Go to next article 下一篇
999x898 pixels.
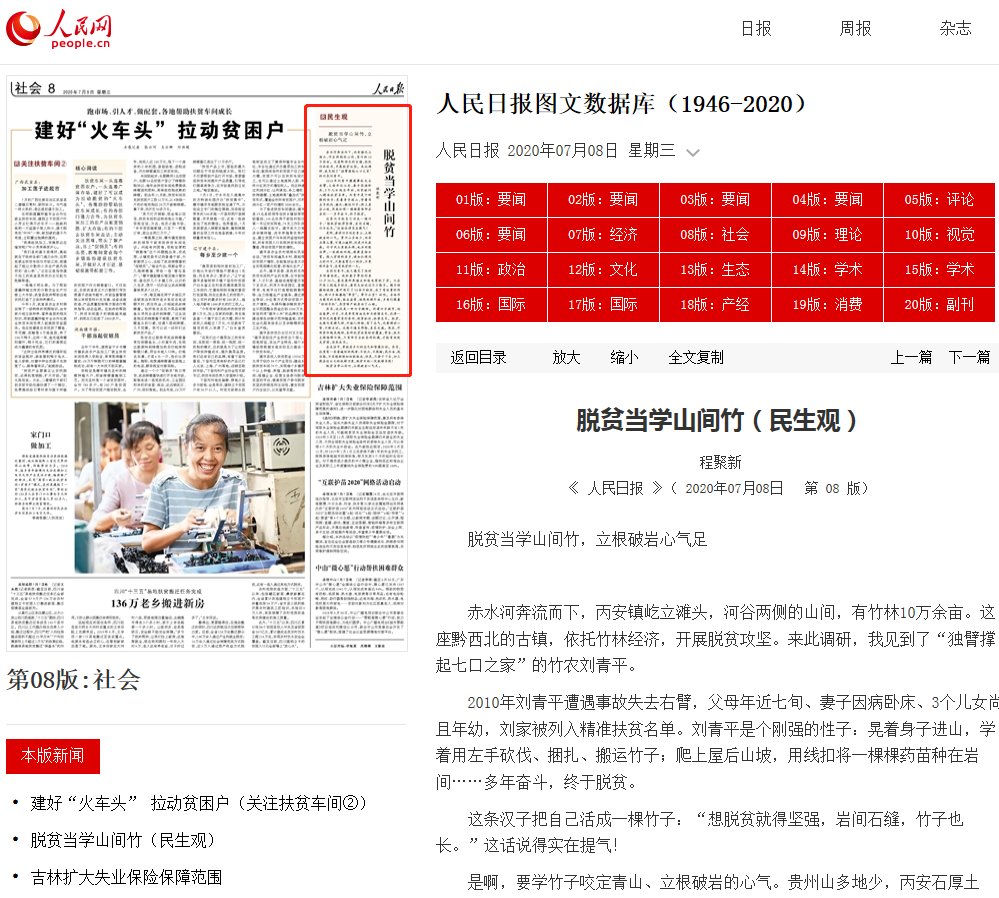pos(969,358)
